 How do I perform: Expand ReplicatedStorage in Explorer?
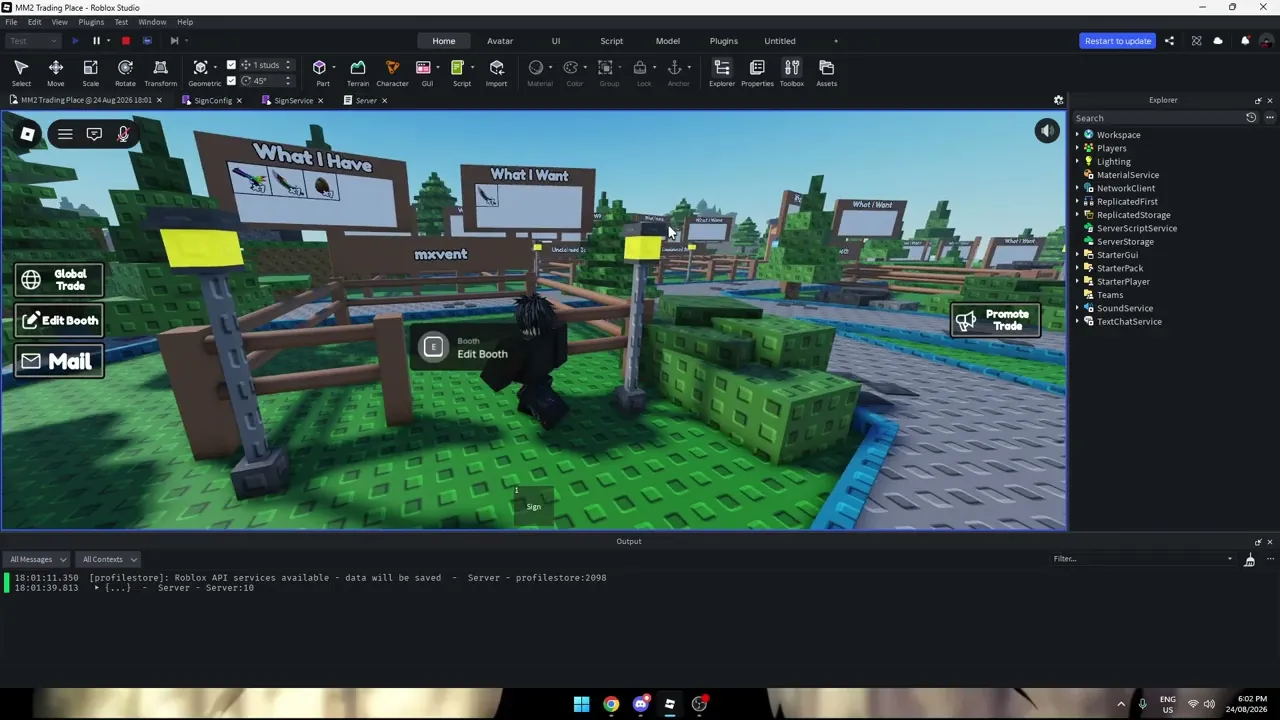[1078, 215]
